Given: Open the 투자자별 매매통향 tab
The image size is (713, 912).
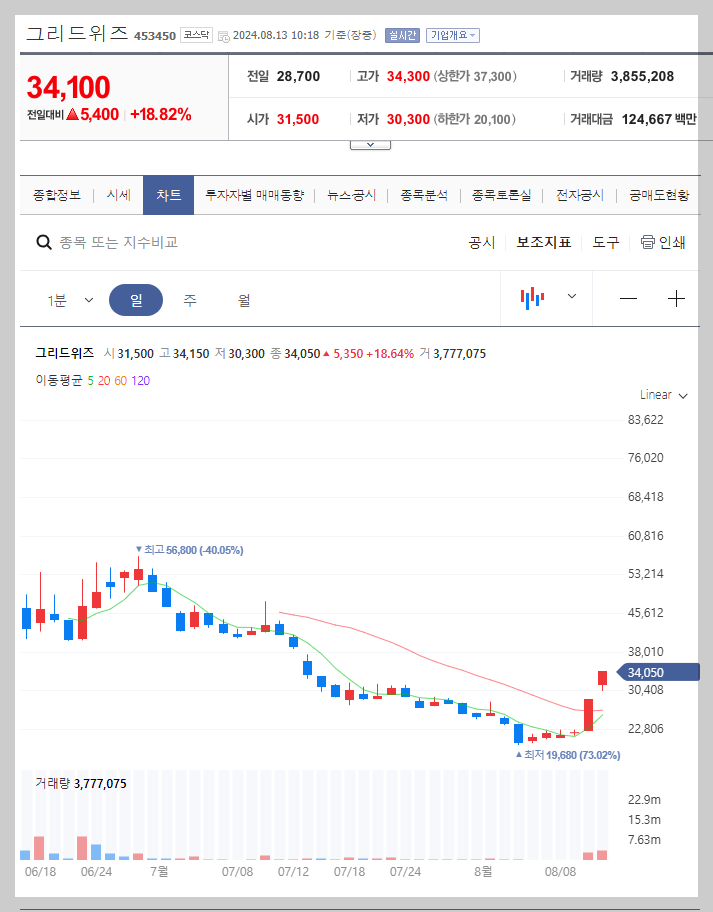Looking at the screenshot, I should (254, 196).
